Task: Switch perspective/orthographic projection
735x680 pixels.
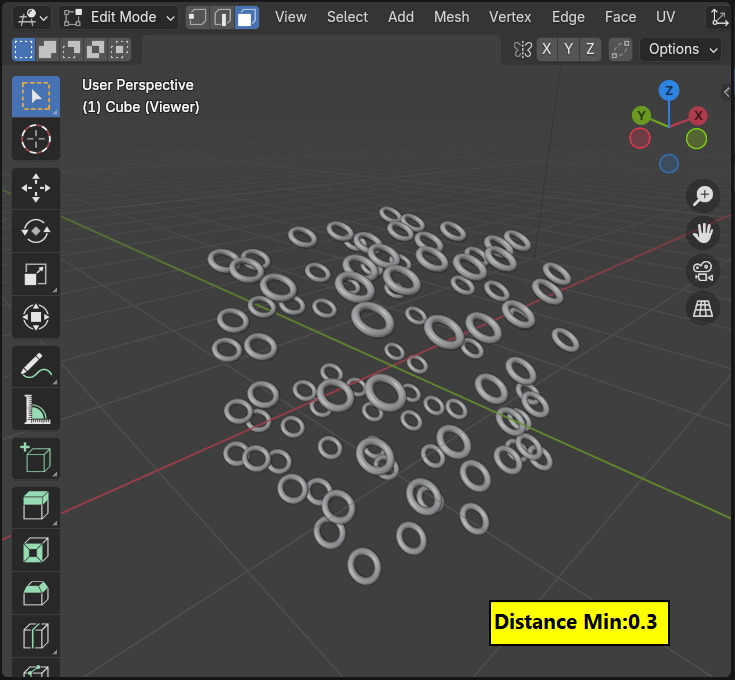Action: coord(703,309)
